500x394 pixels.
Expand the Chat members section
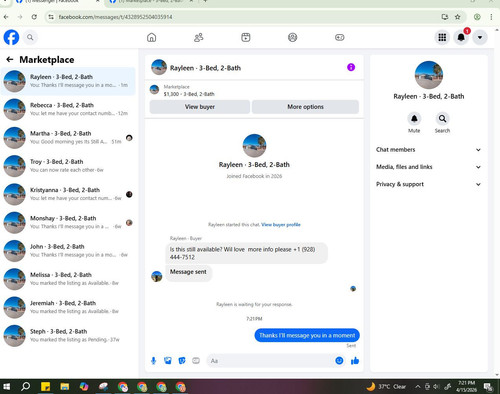point(428,150)
